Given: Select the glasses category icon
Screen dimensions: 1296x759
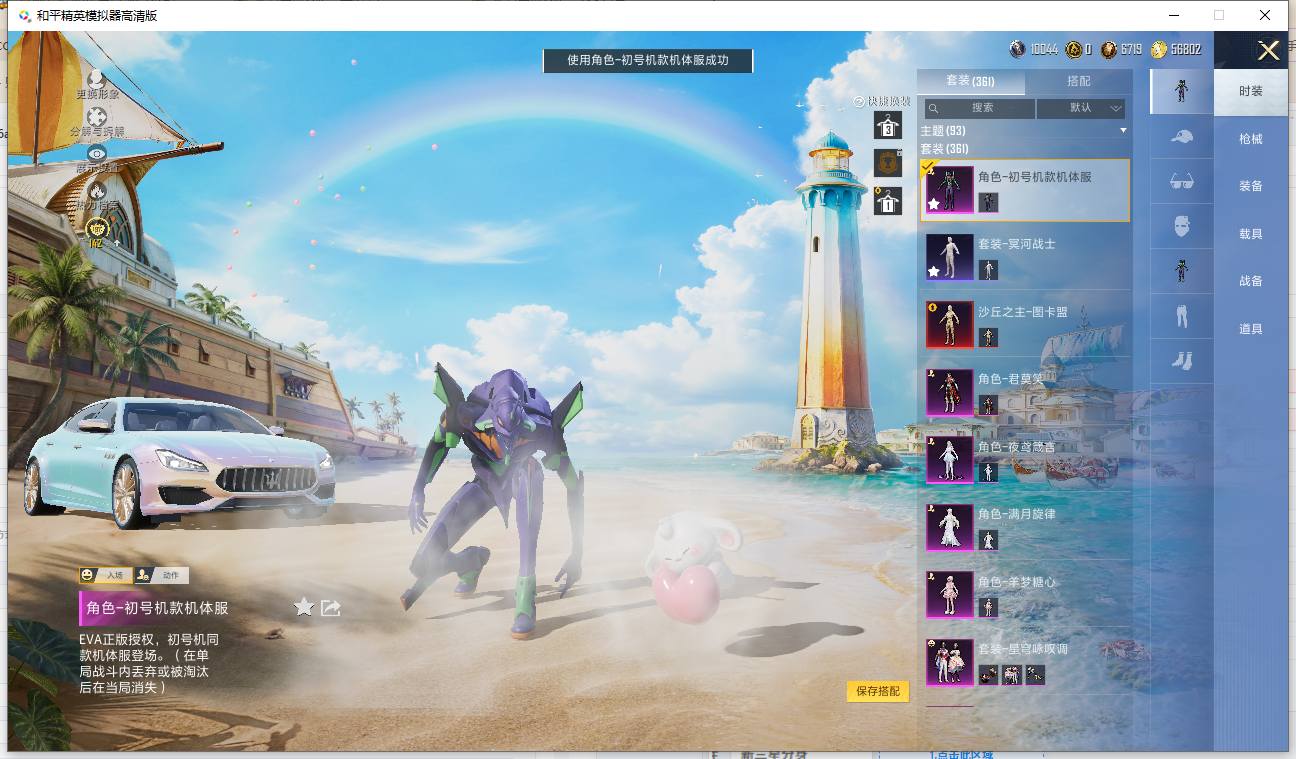Looking at the screenshot, I should point(1181,181).
